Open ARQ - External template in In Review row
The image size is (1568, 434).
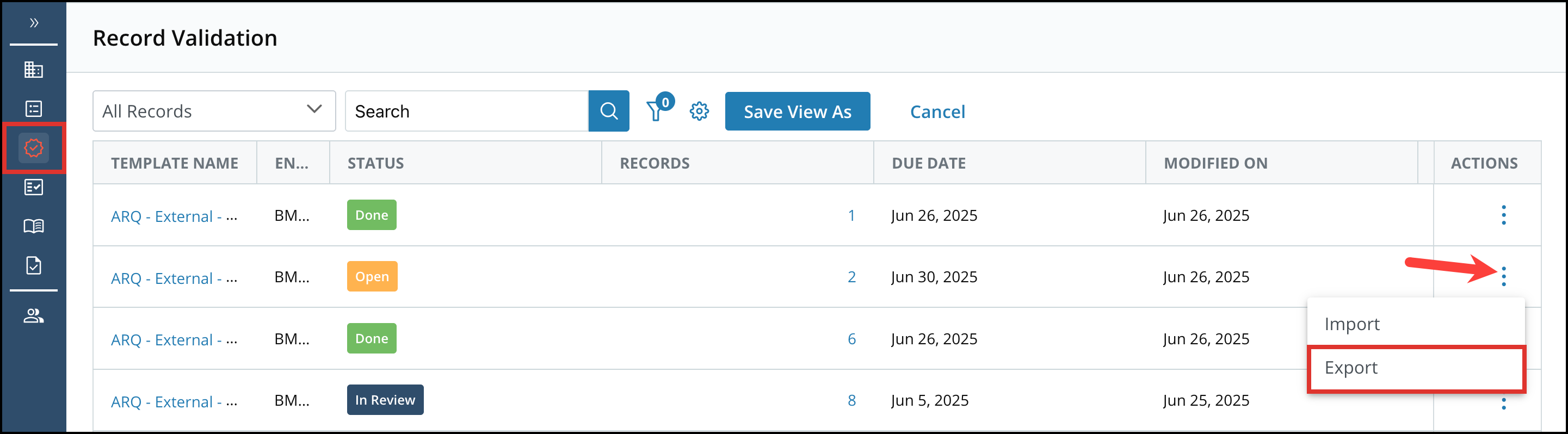pos(174,402)
